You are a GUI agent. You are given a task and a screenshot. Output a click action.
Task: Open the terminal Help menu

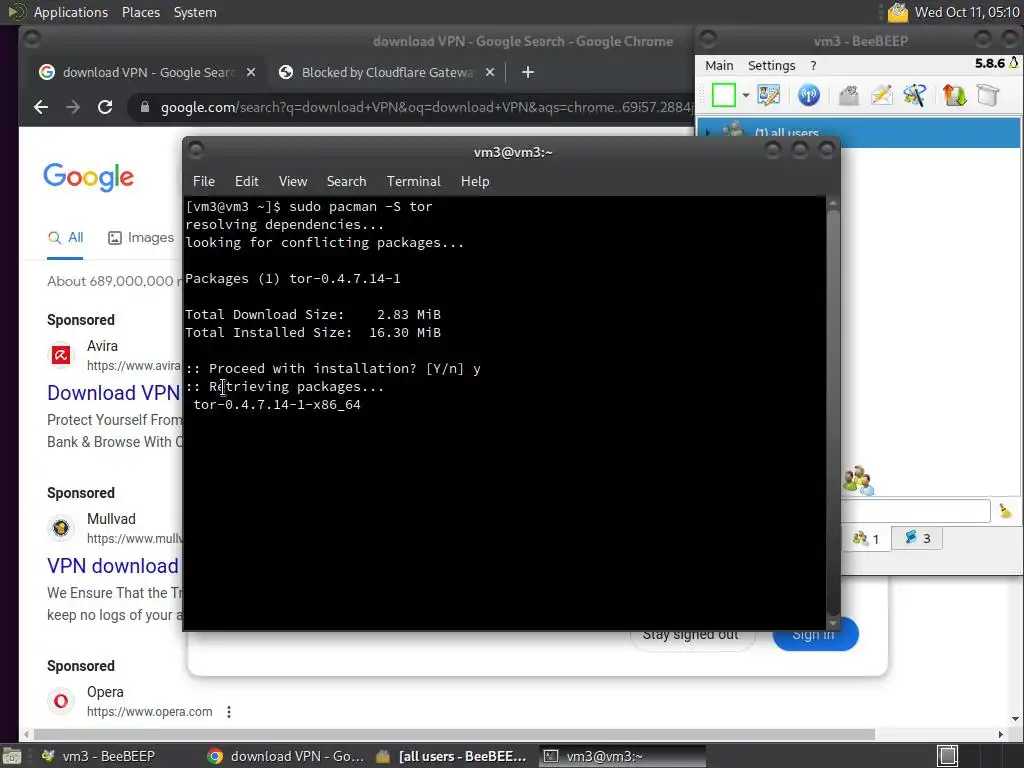(475, 181)
